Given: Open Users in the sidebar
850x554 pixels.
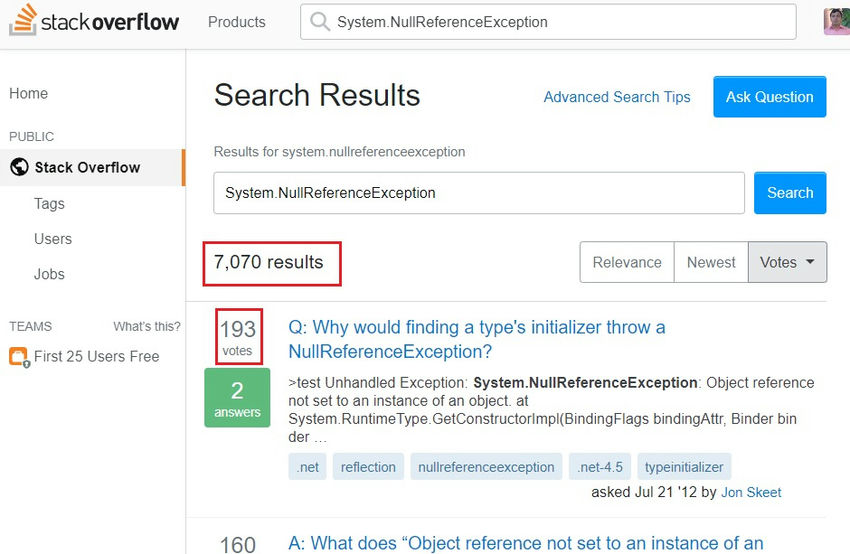Looking at the screenshot, I should [x=53, y=239].
